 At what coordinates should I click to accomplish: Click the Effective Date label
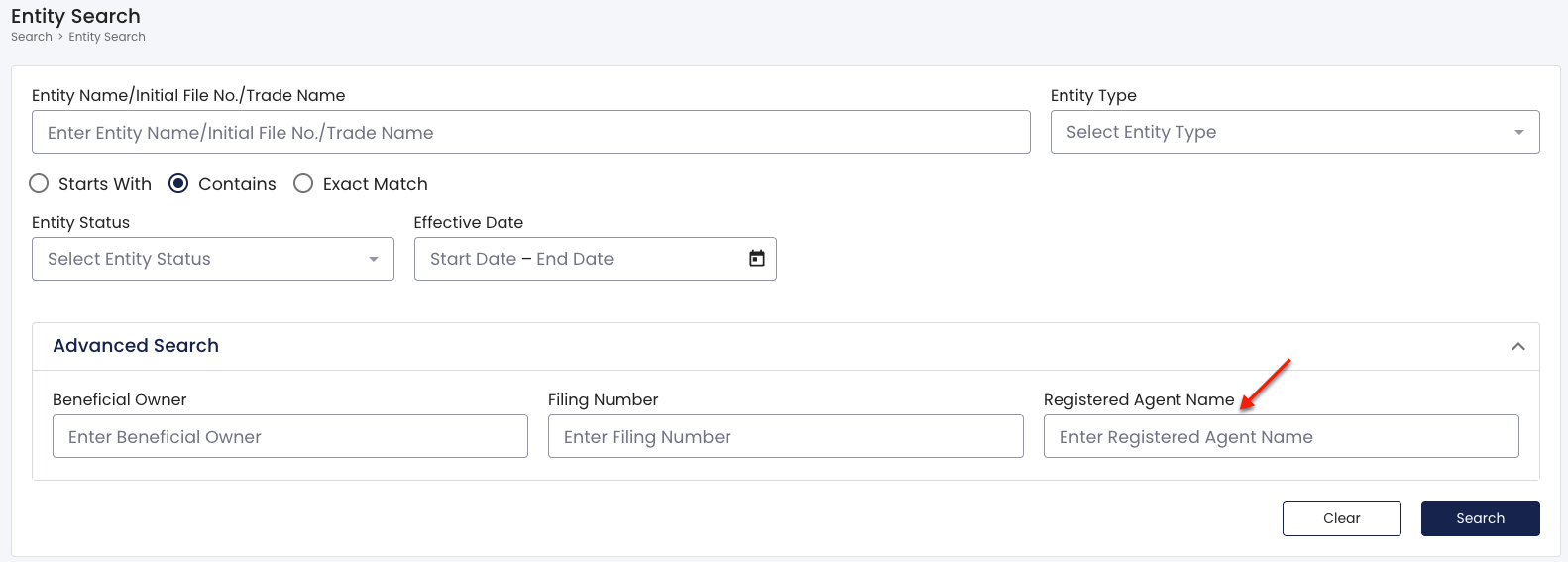point(468,222)
